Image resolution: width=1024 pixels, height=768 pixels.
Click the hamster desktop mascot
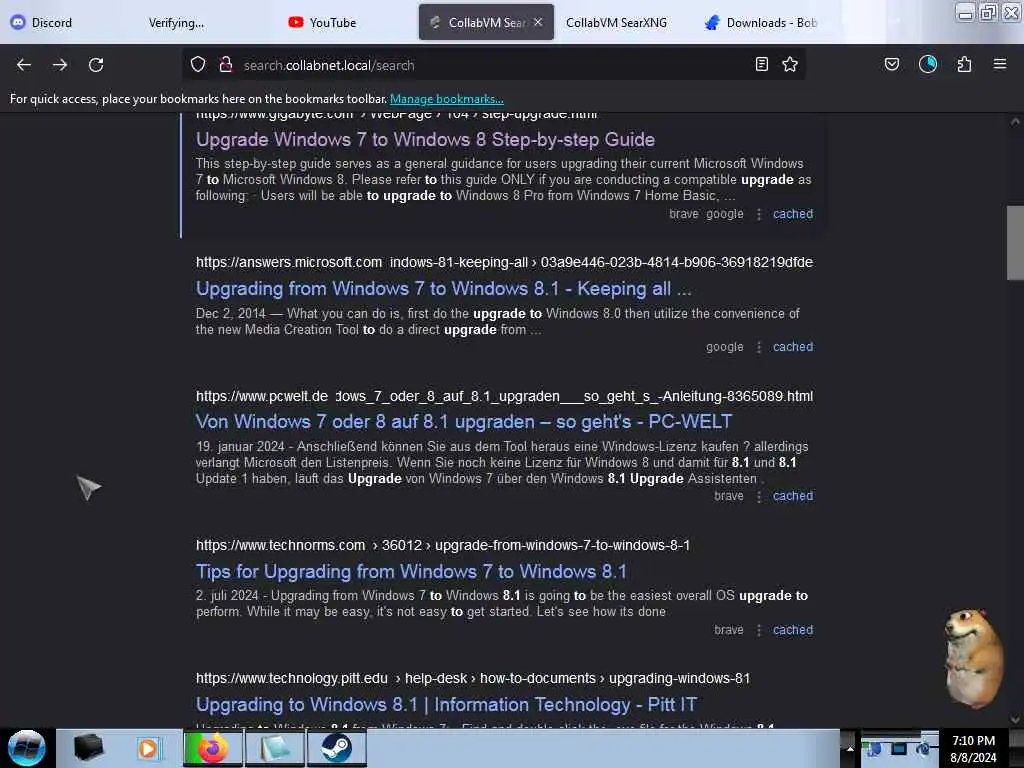(974, 658)
